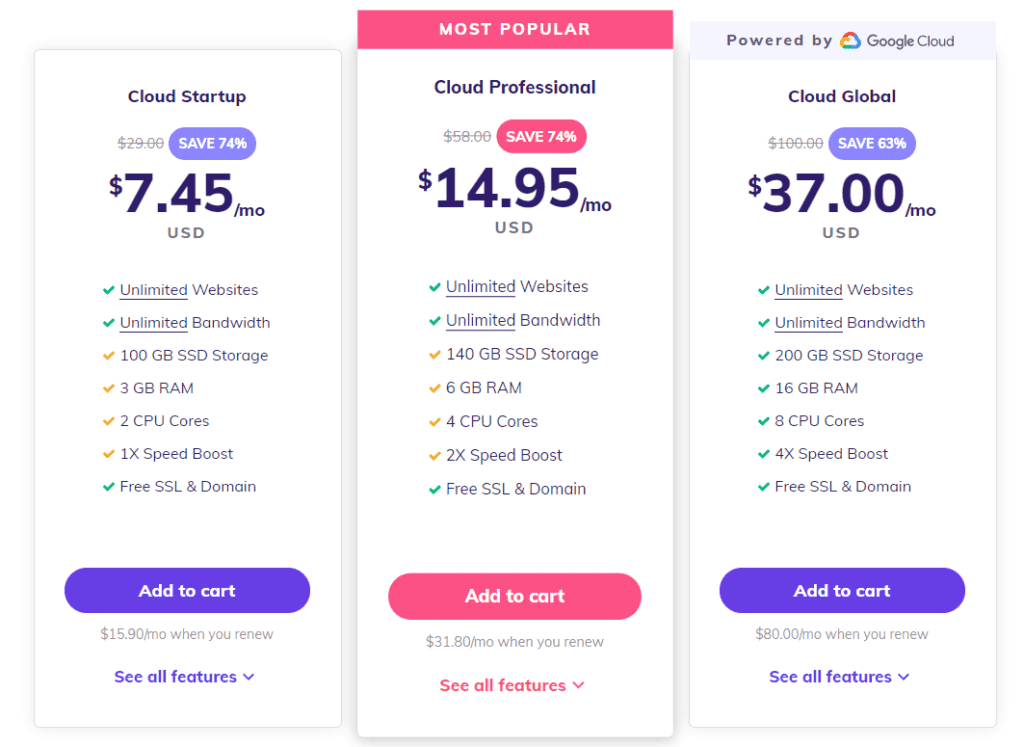Add Cloud Global plan to cart
The image size is (1024, 747).
(x=842, y=591)
